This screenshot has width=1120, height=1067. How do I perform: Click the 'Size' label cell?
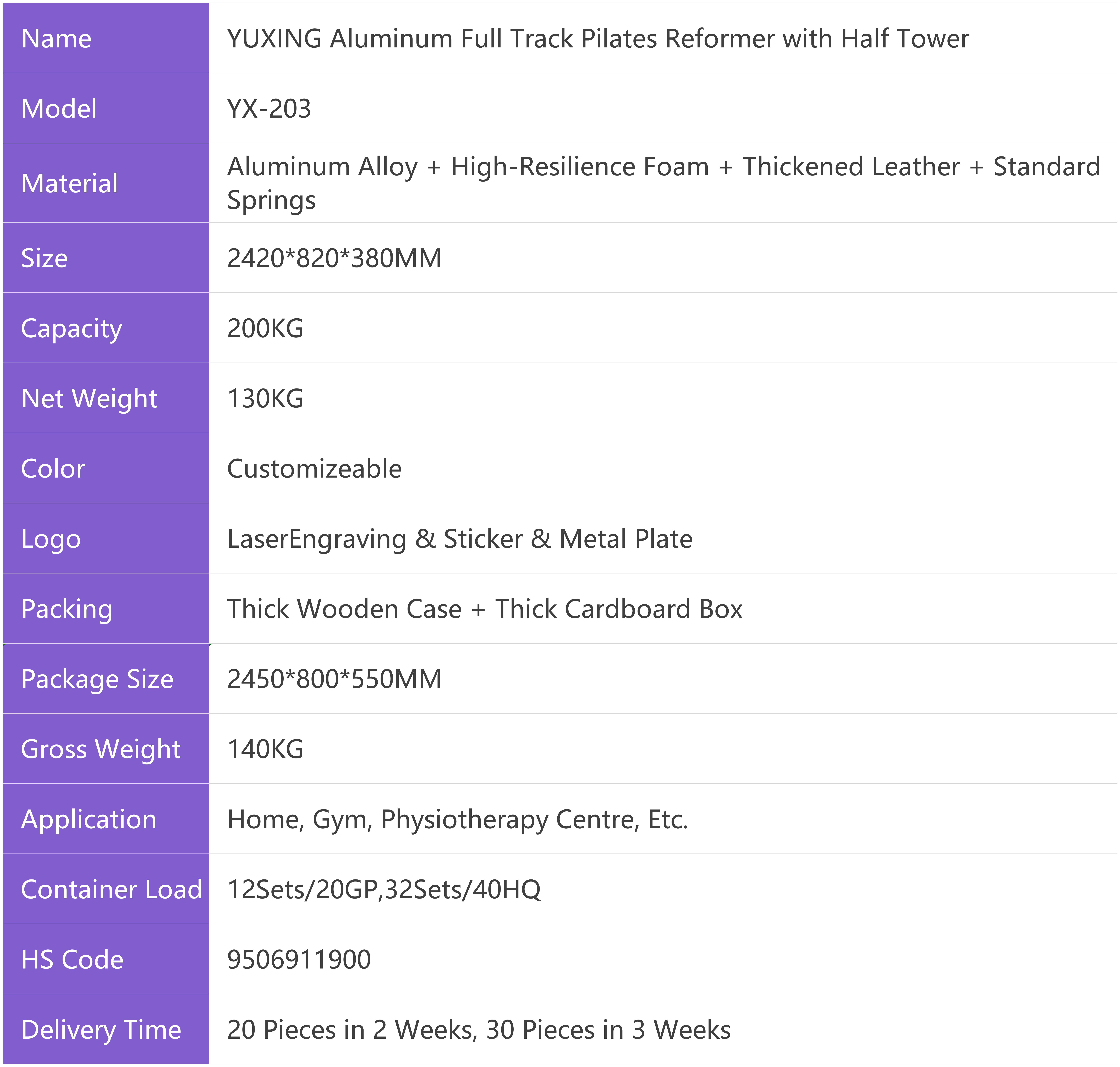coord(106,258)
